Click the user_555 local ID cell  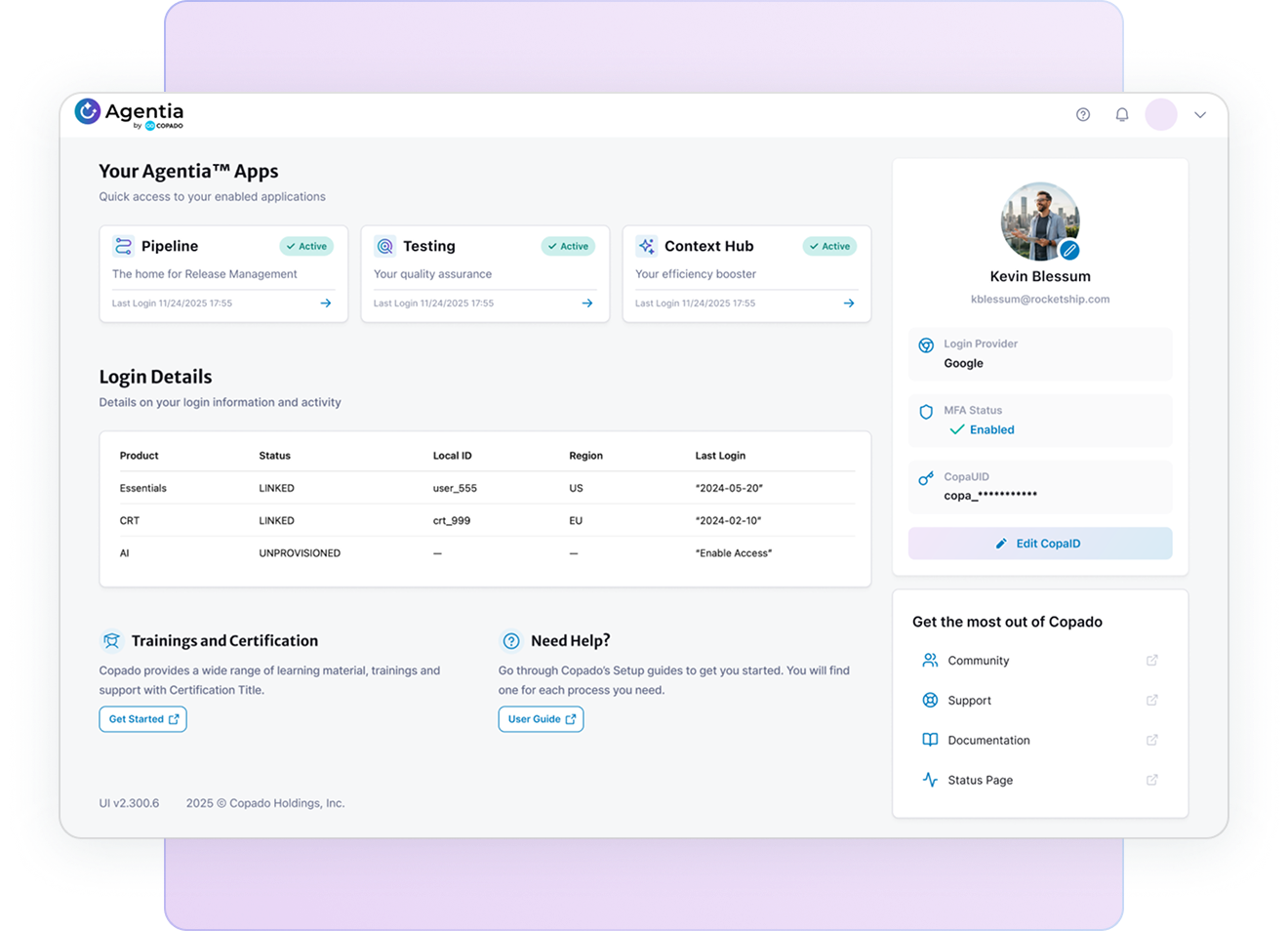455,488
